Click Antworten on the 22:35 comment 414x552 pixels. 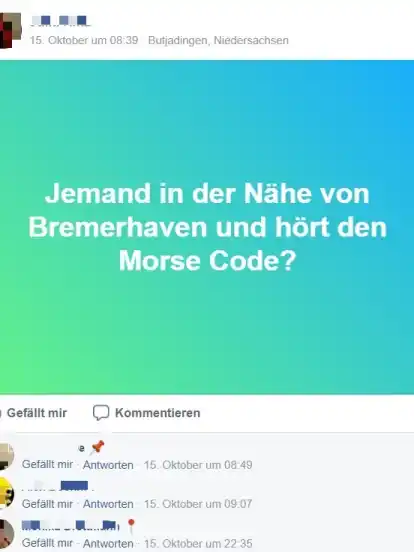click(108, 544)
